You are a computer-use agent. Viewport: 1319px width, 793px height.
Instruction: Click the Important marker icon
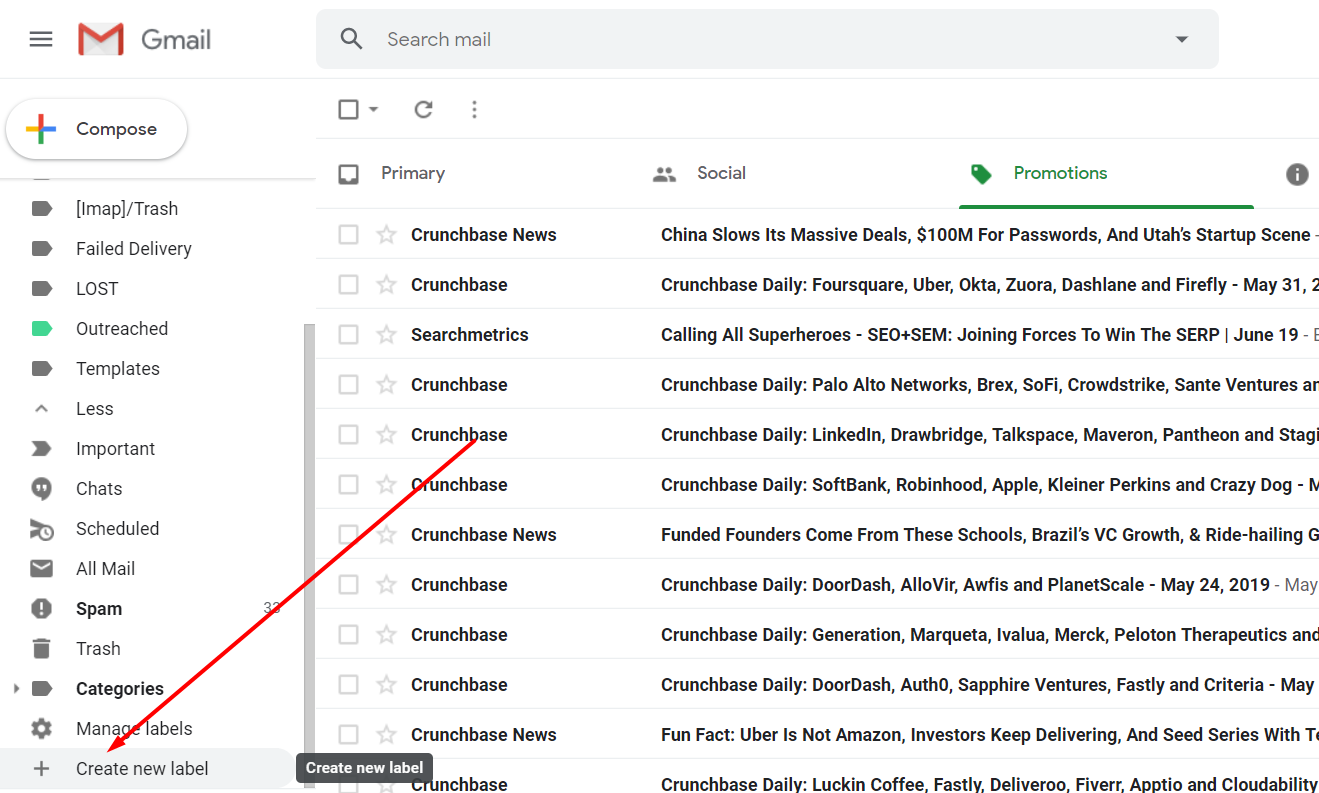[42, 449]
